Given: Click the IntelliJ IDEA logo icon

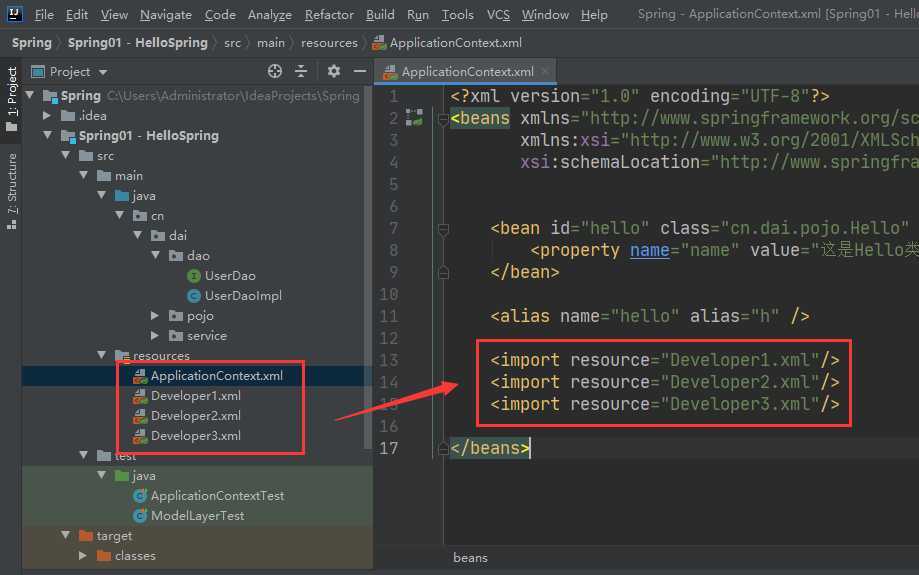Looking at the screenshot, I should (x=14, y=13).
